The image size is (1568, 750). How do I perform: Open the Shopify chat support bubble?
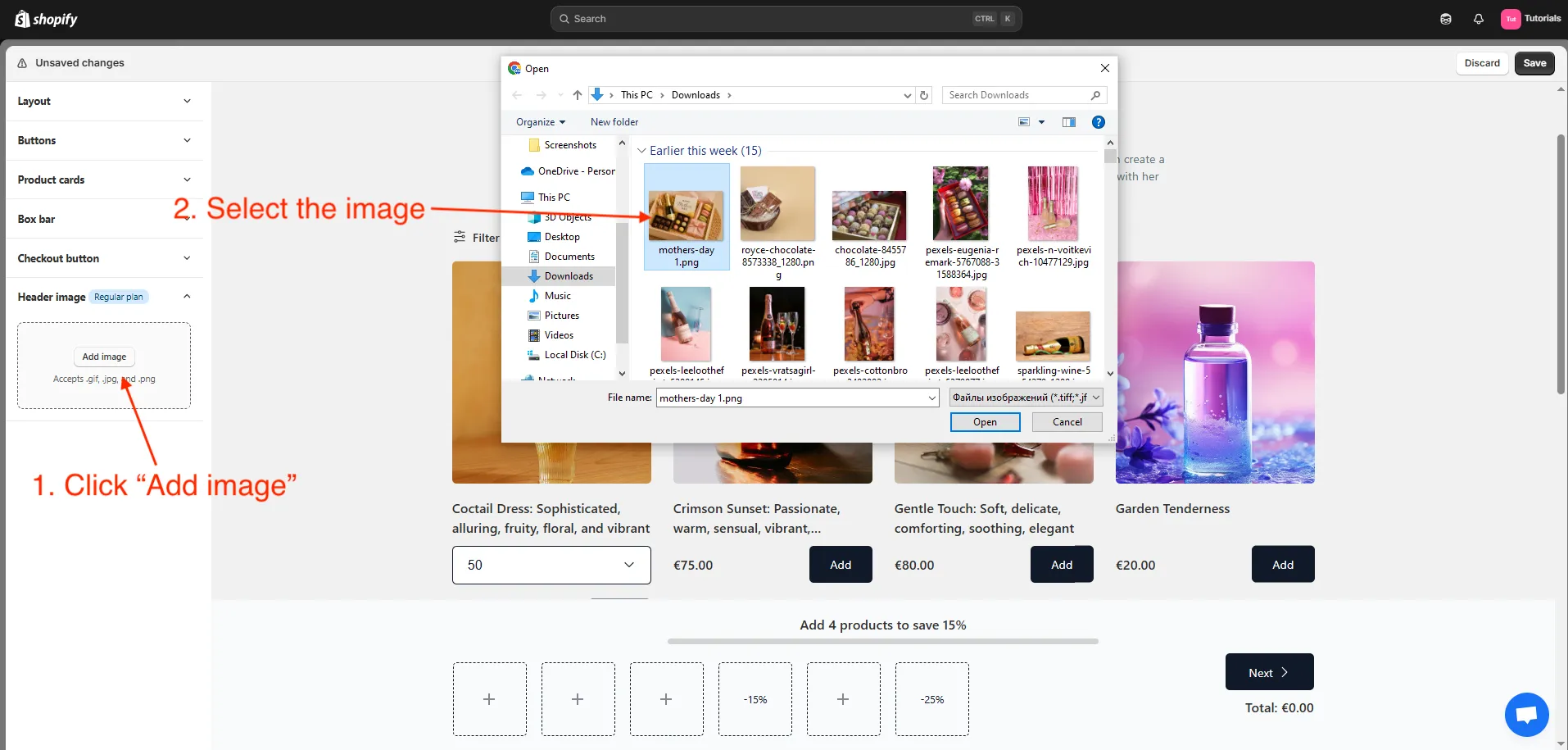(1526, 714)
